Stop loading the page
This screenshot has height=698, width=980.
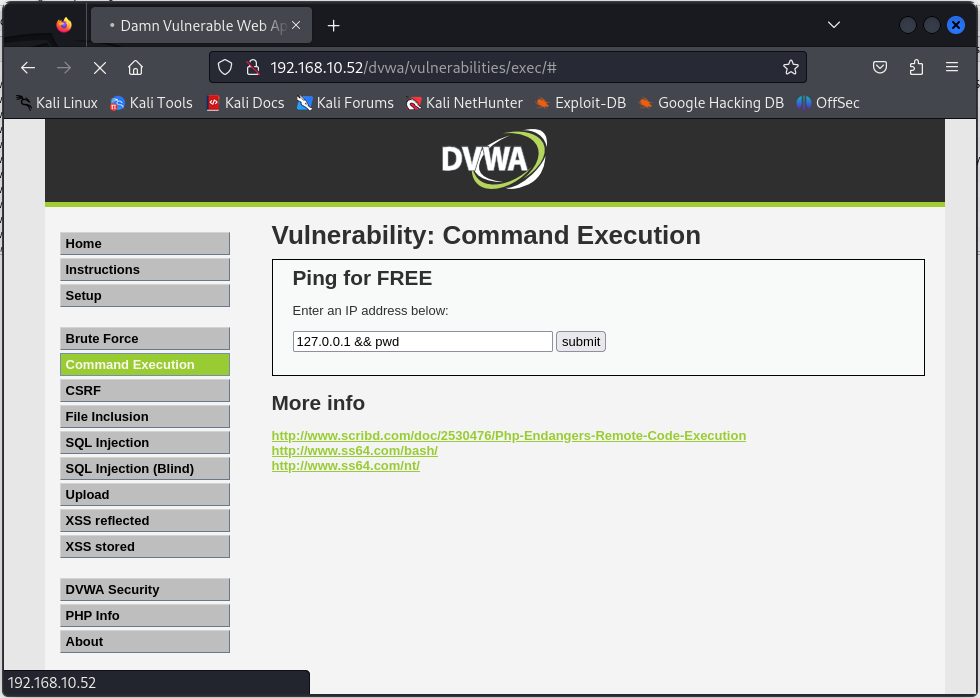[x=100, y=67]
